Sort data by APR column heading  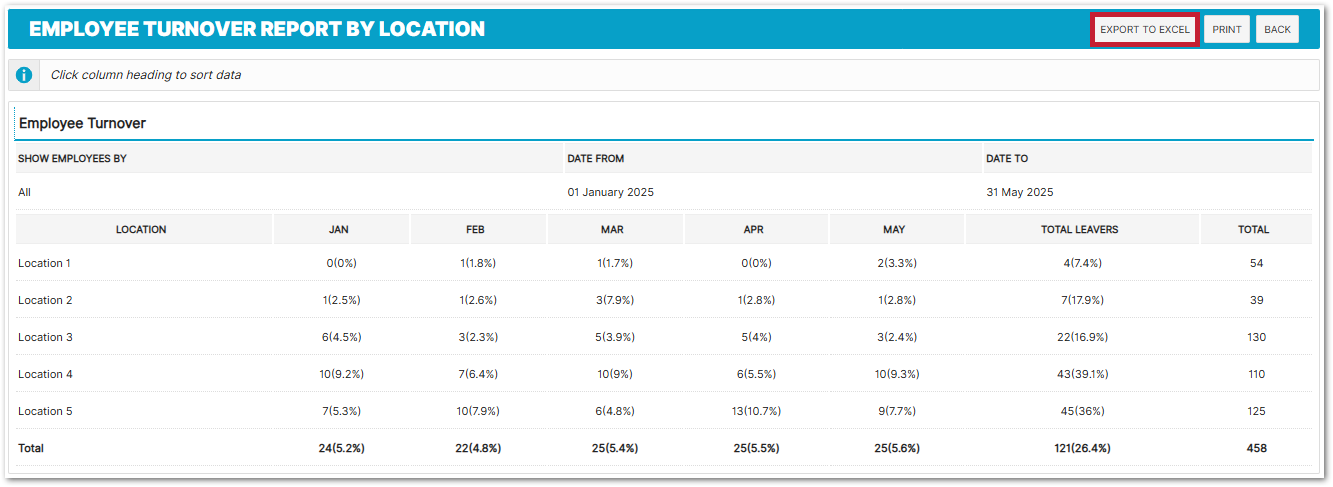(x=754, y=230)
